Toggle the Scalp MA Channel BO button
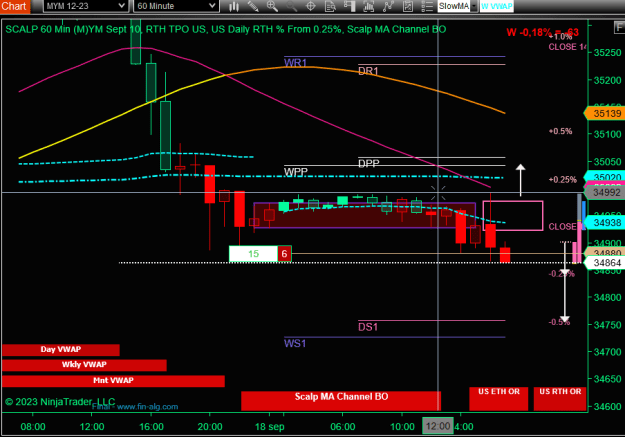The image size is (625, 437). pos(341,400)
